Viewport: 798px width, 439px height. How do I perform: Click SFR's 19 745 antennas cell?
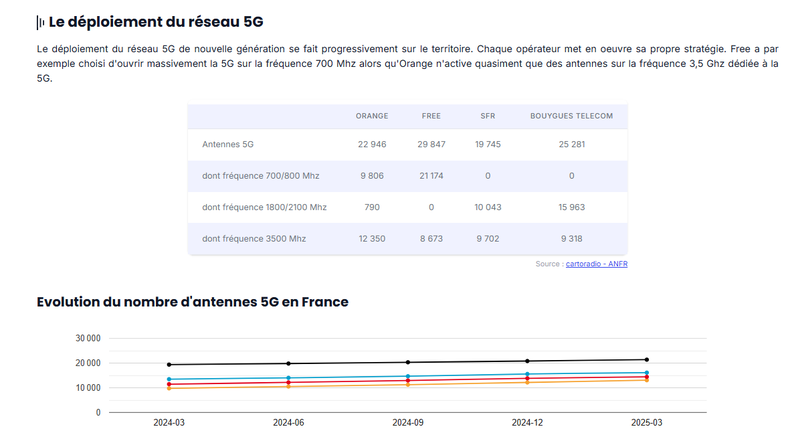point(488,144)
